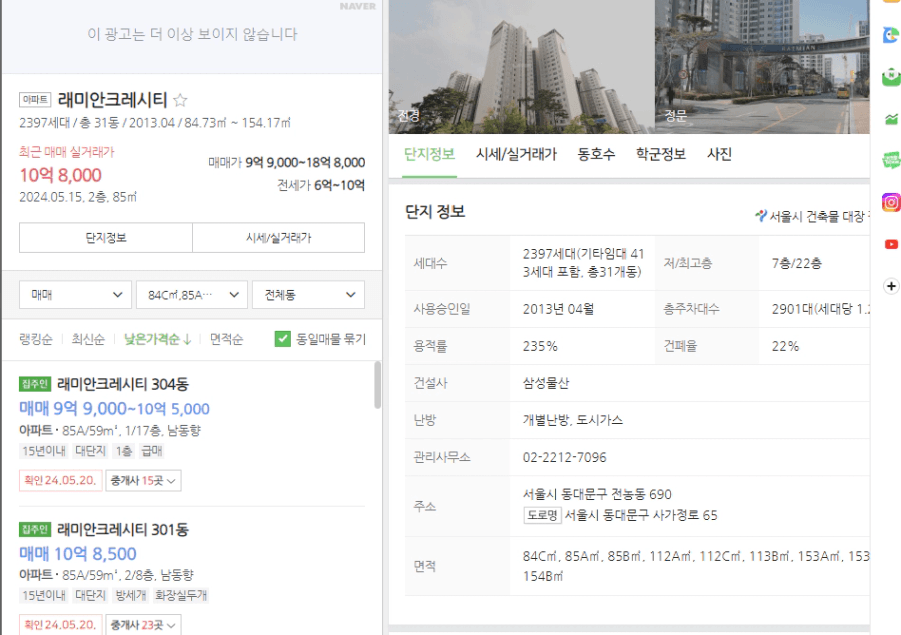Expand 중개사 15곳 broker list
The height and width of the screenshot is (635, 901).
[x=143, y=480]
